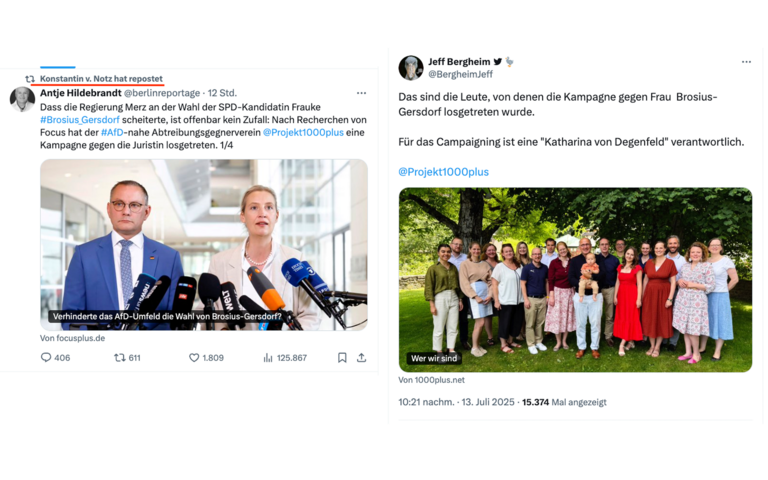The image size is (768, 480).
Task: Click the @BergheimJeff handle
Action: [x=460, y=74]
